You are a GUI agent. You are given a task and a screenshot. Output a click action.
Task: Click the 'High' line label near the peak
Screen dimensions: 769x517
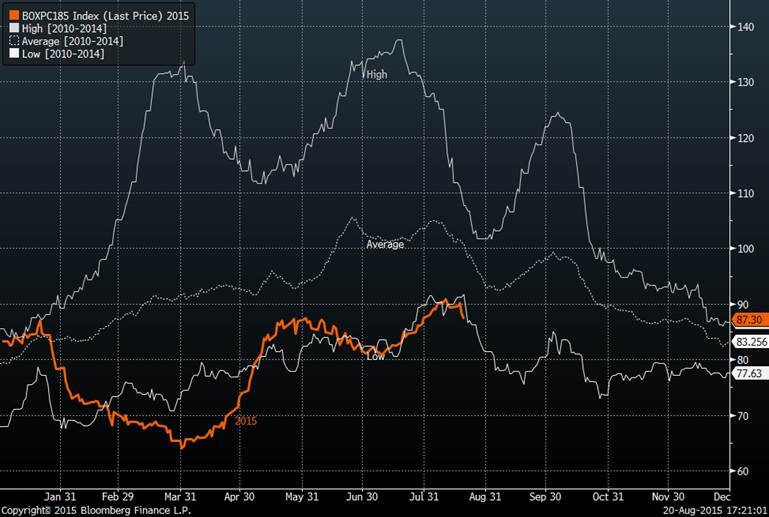pyautogui.click(x=376, y=74)
